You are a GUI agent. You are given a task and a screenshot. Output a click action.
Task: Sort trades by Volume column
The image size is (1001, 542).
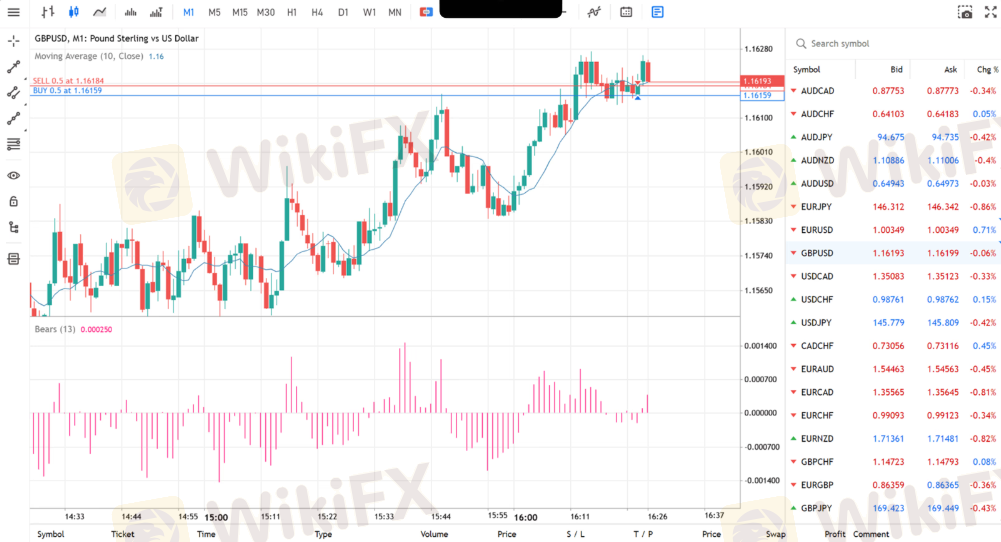pyautogui.click(x=434, y=534)
